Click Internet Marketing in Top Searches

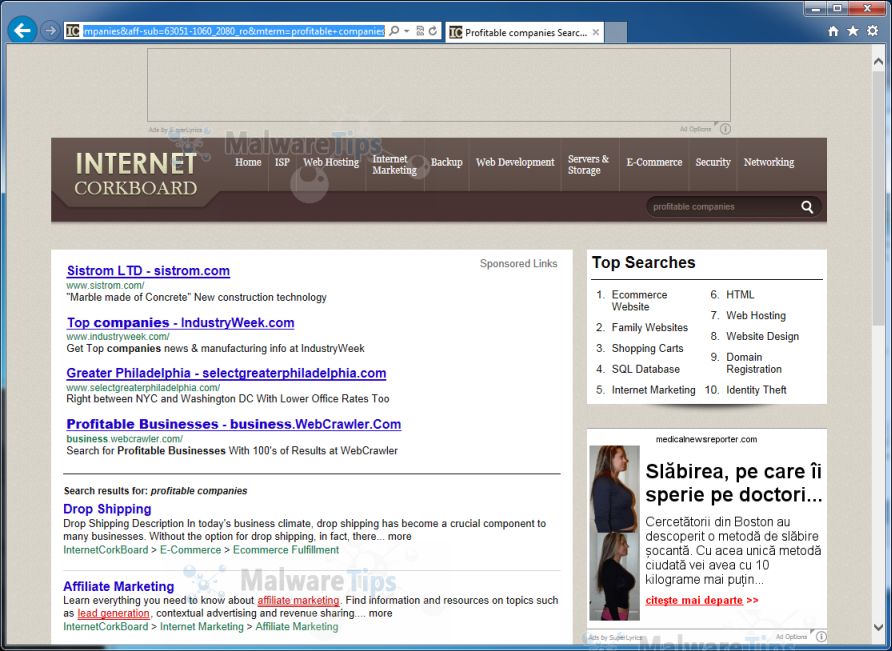653,390
